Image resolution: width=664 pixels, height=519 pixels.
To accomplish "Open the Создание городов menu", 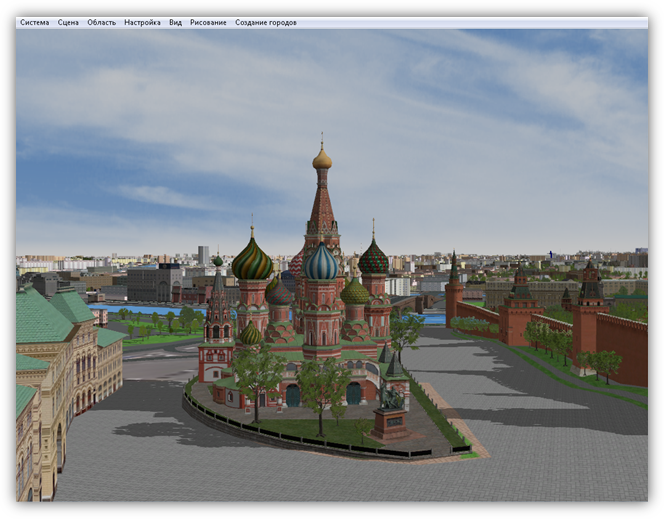I will [265, 22].
